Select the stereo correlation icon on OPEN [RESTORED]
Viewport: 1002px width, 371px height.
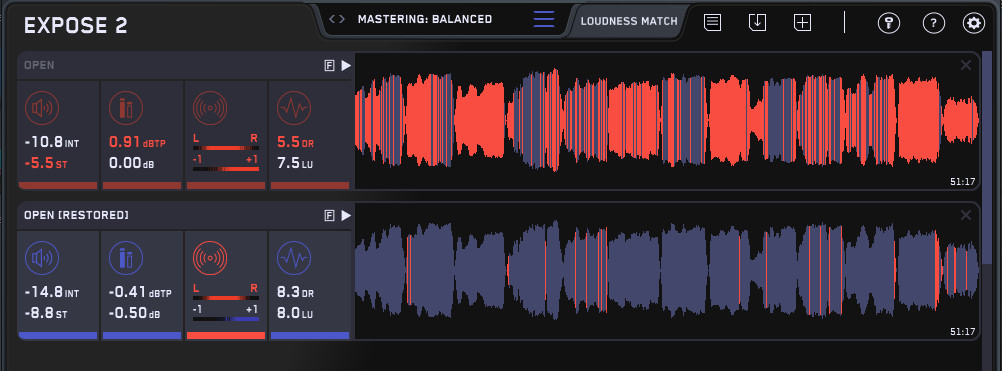click(x=210, y=259)
